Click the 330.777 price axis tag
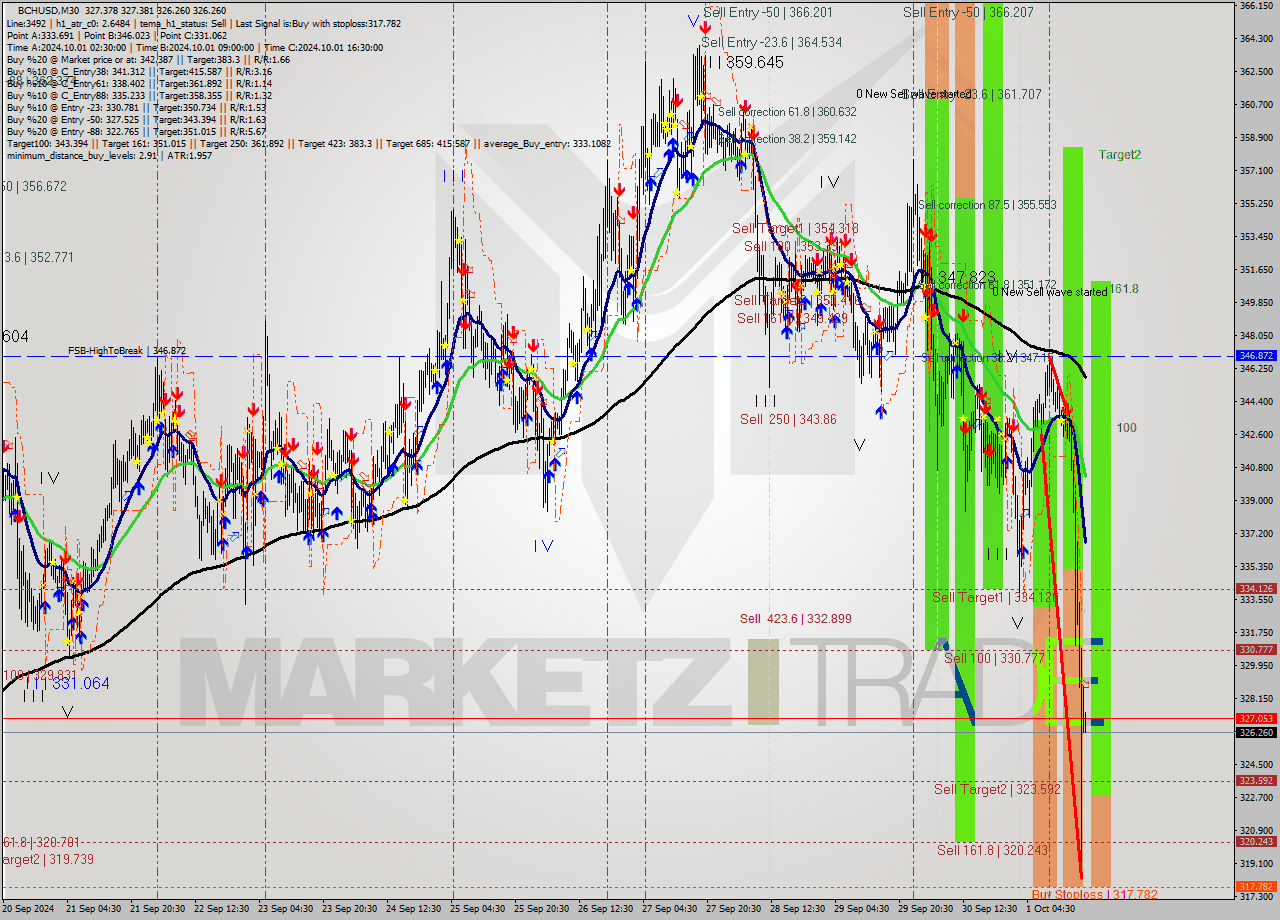 tap(1256, 650)
